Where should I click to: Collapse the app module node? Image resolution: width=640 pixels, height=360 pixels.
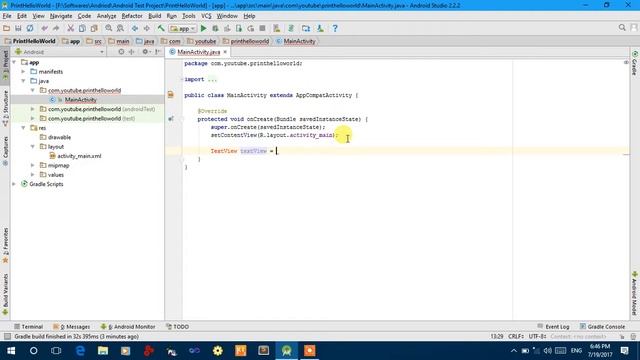[x=14, y=62]
